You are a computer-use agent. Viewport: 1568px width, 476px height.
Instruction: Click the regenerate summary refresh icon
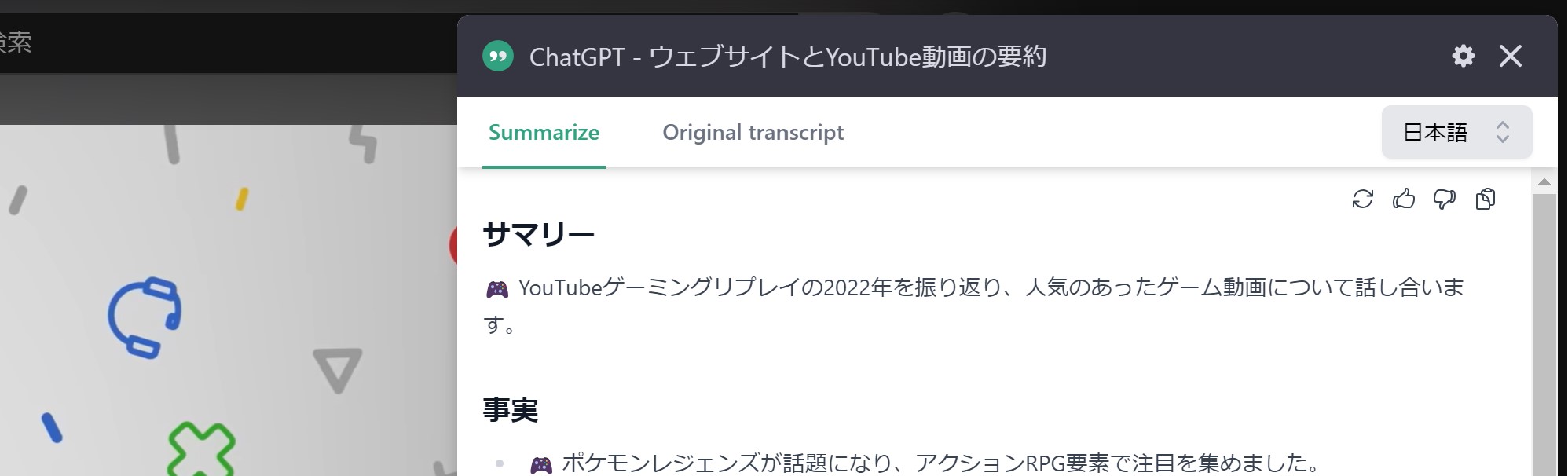point(1363,200)
